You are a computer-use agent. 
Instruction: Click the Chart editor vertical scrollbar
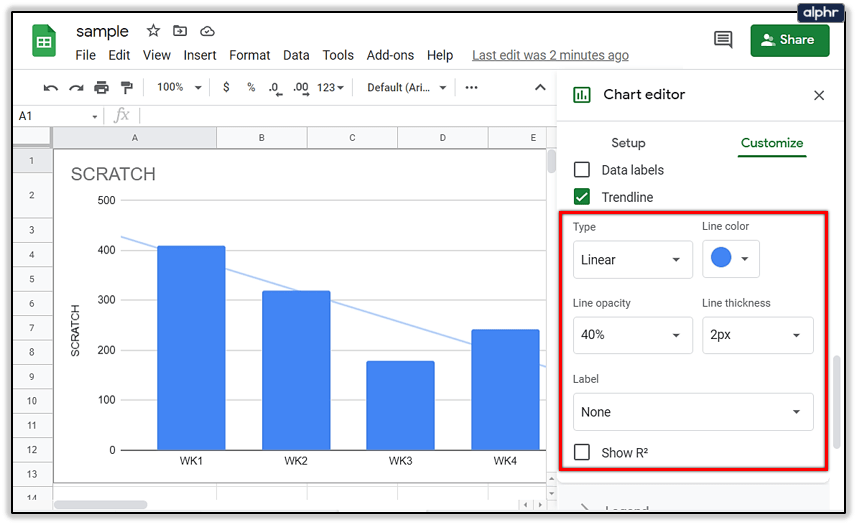836,402
